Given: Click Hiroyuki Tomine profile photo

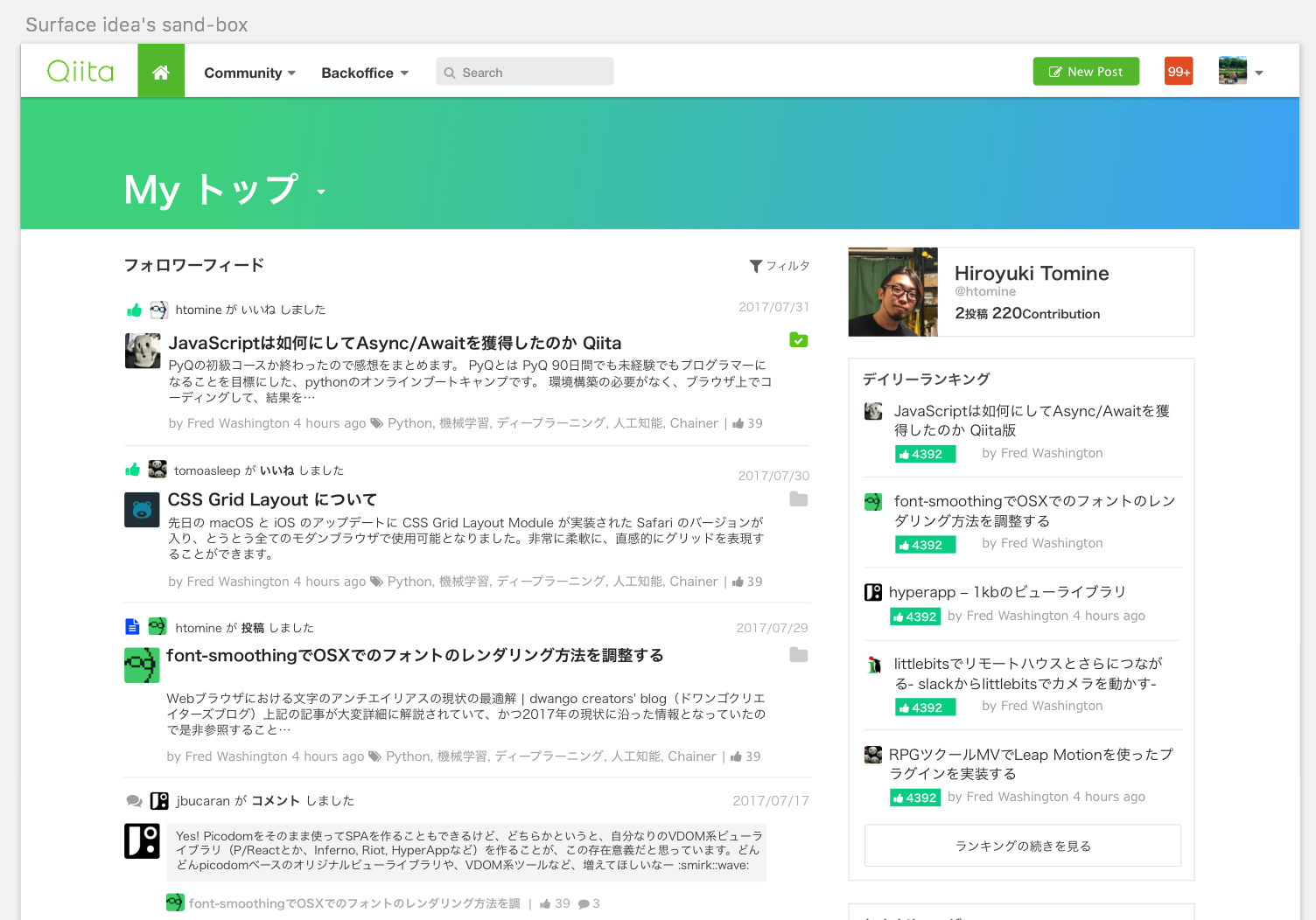Looking at the screenshot, I should pos(892,292).
